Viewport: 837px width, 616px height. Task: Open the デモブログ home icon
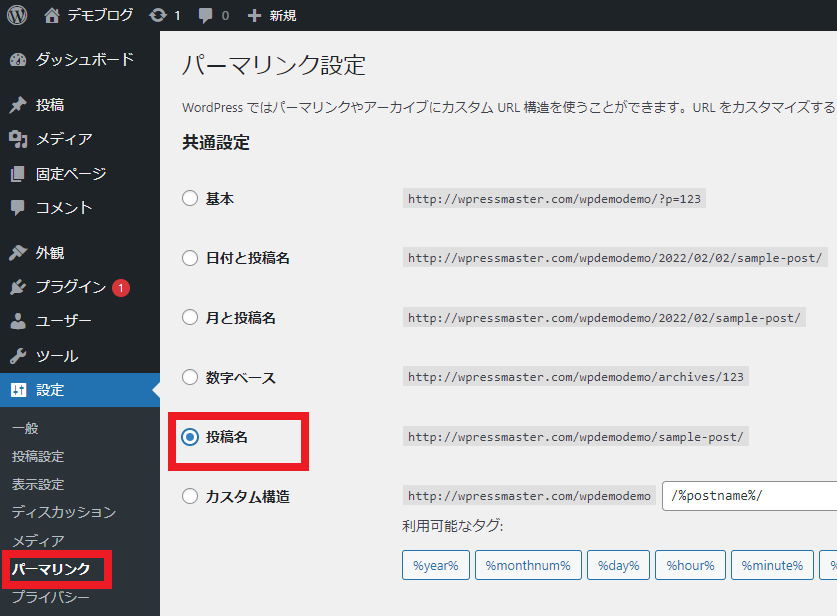click(52, 15)
